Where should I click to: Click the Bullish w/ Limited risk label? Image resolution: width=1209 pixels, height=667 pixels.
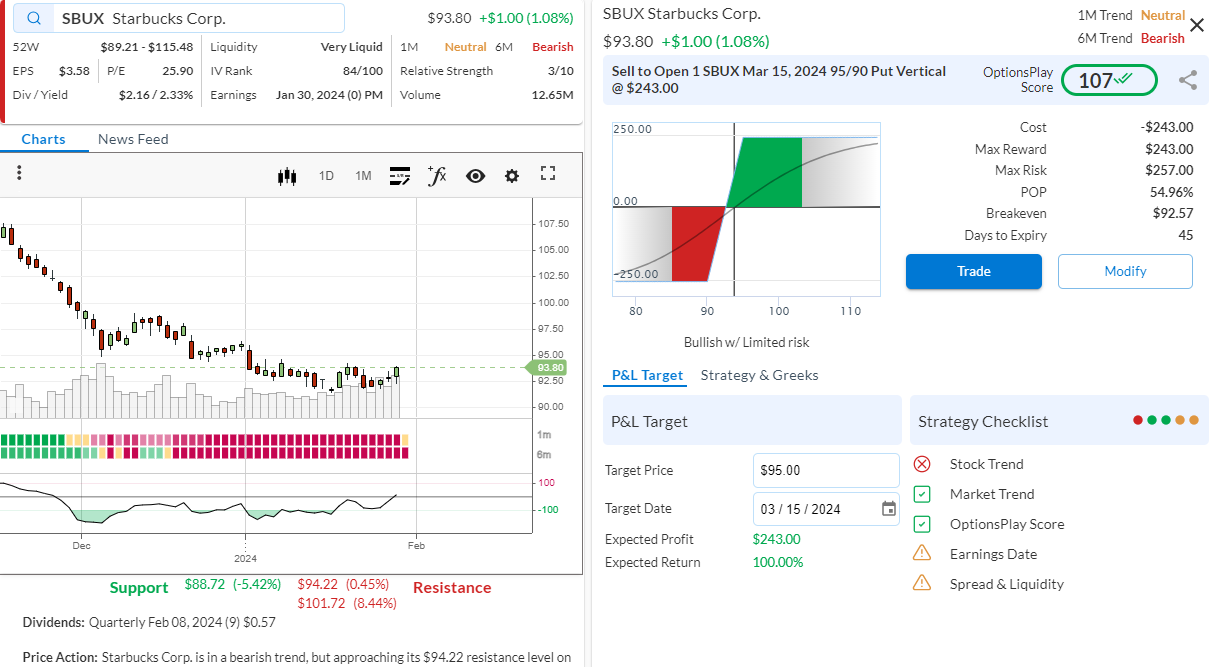coord(747,342)
